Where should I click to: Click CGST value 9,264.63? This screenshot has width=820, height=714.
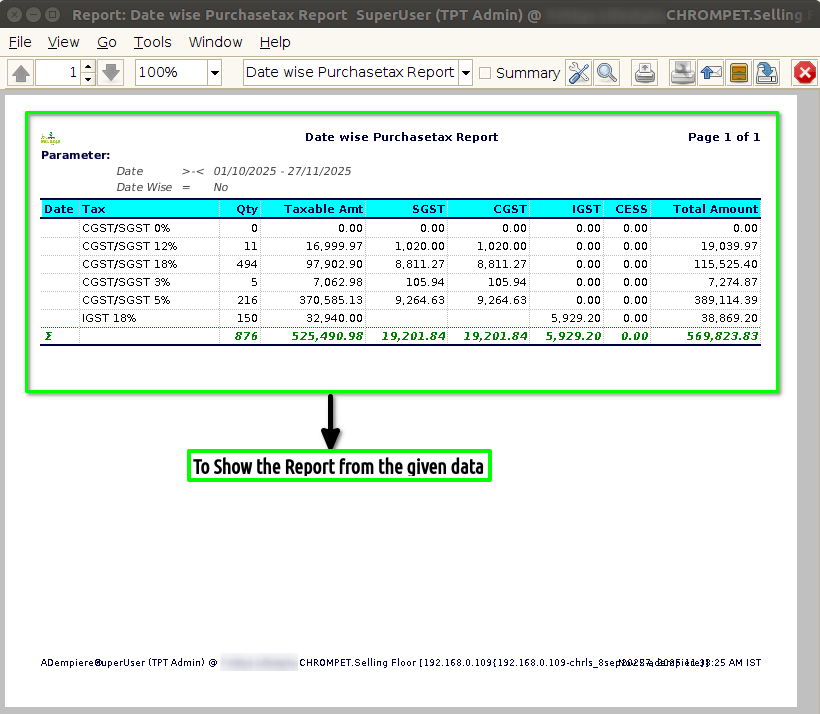point(502,300)
